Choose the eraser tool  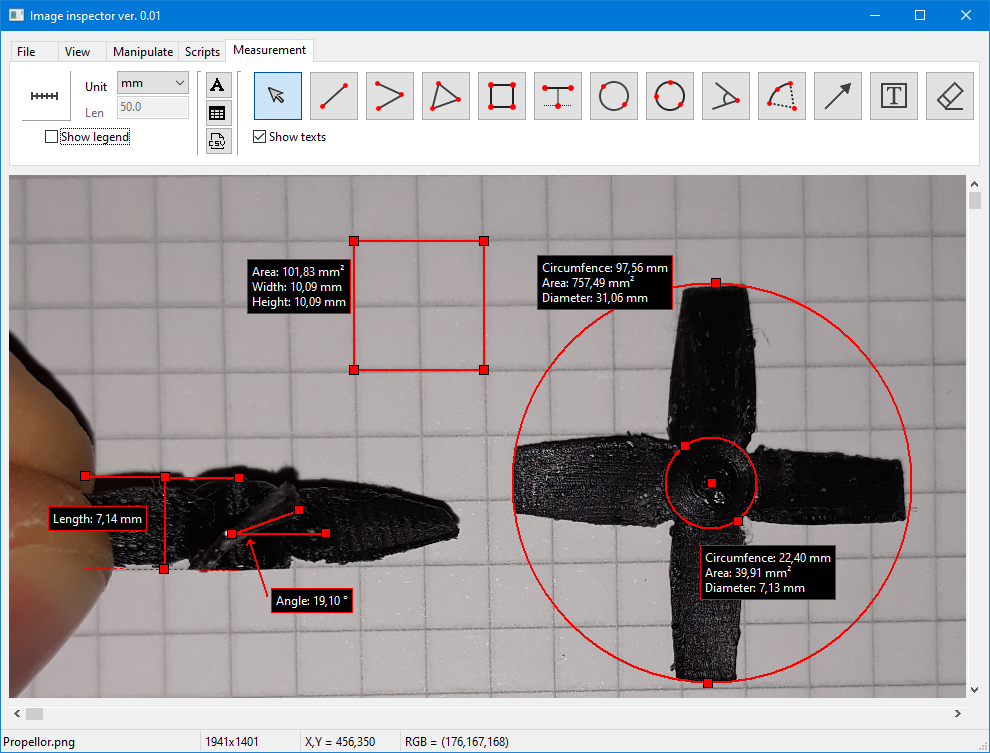pos(950,96)
